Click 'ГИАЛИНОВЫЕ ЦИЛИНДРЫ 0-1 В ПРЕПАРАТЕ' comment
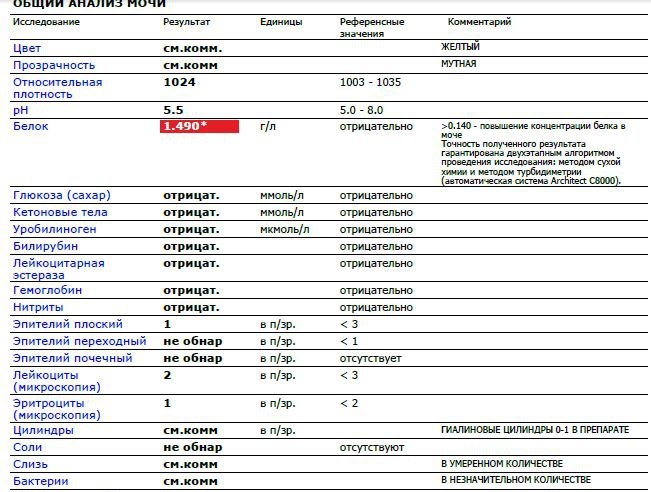 pos(535,430)
